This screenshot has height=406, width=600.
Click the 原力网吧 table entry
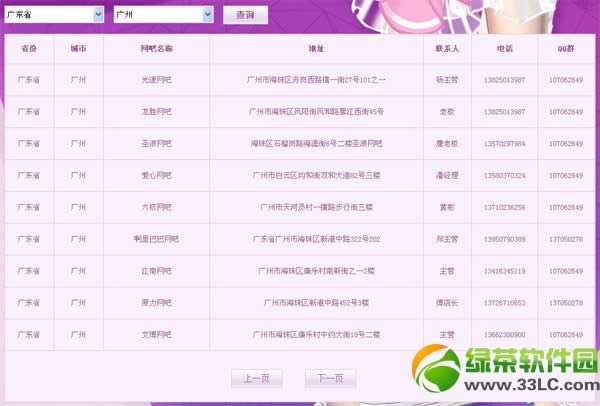click(157, 303)
